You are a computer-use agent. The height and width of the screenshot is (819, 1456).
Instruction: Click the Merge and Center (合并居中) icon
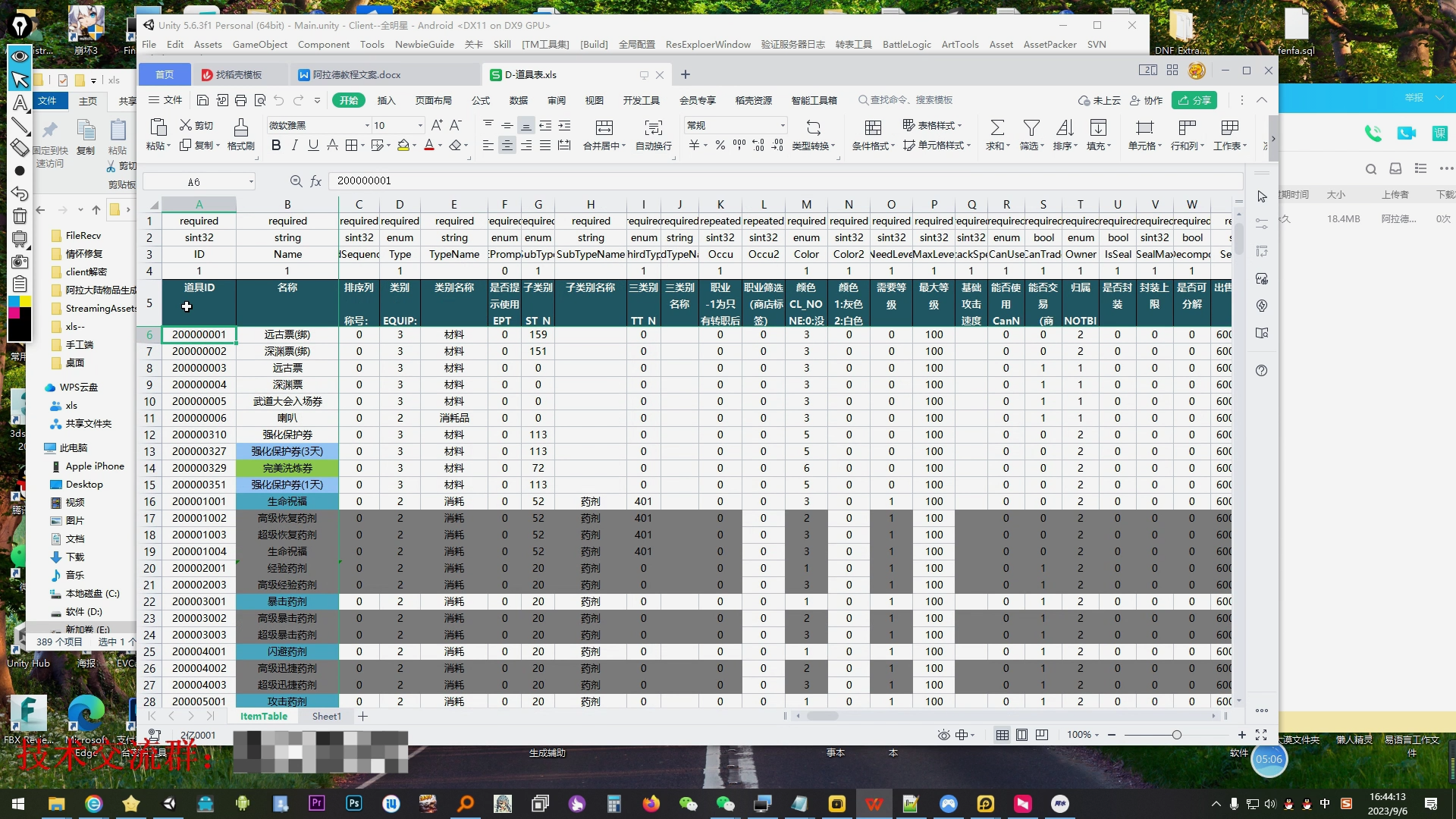coord(604,127)
